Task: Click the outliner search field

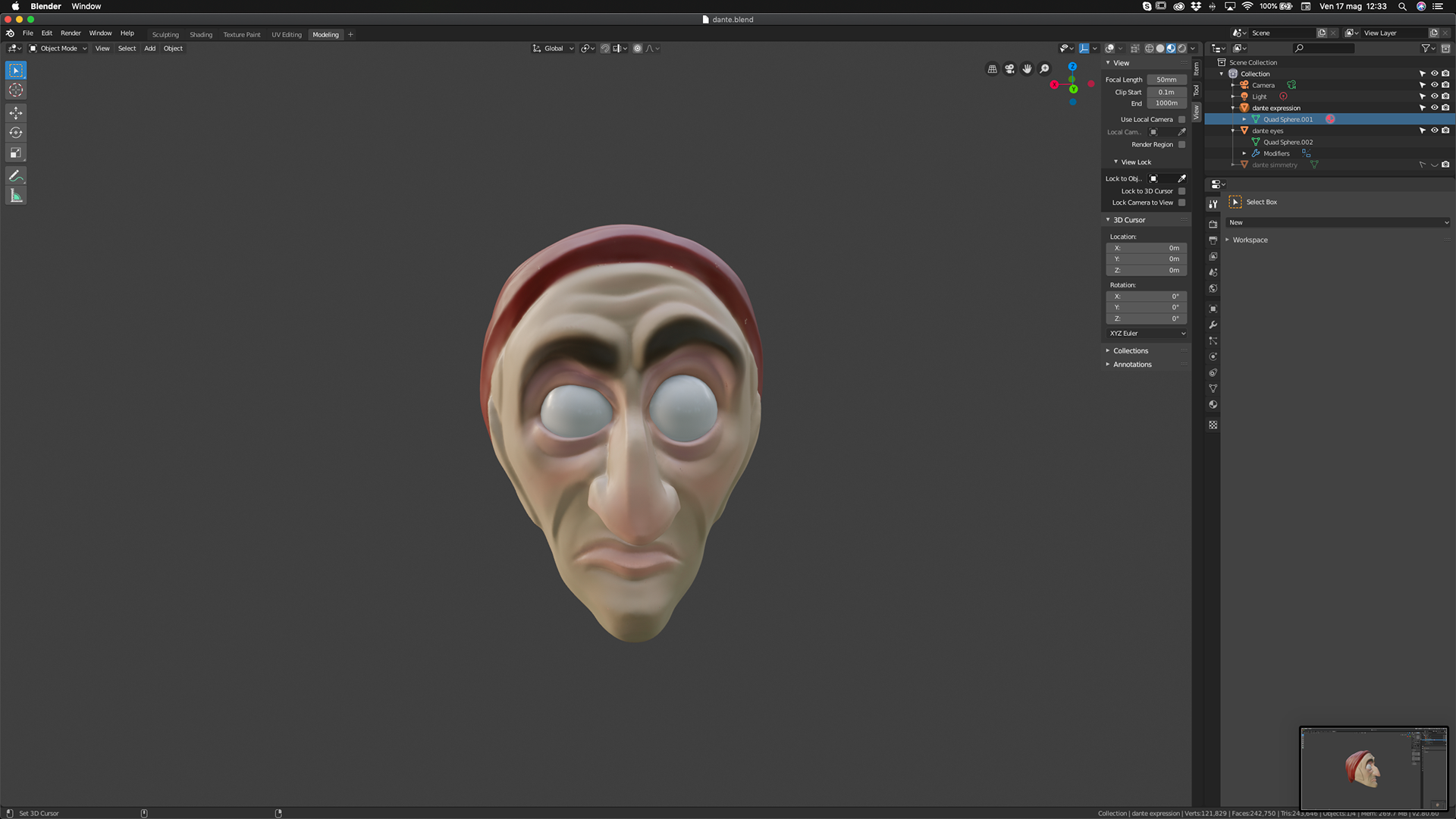Action: (x=1323, y=49)
